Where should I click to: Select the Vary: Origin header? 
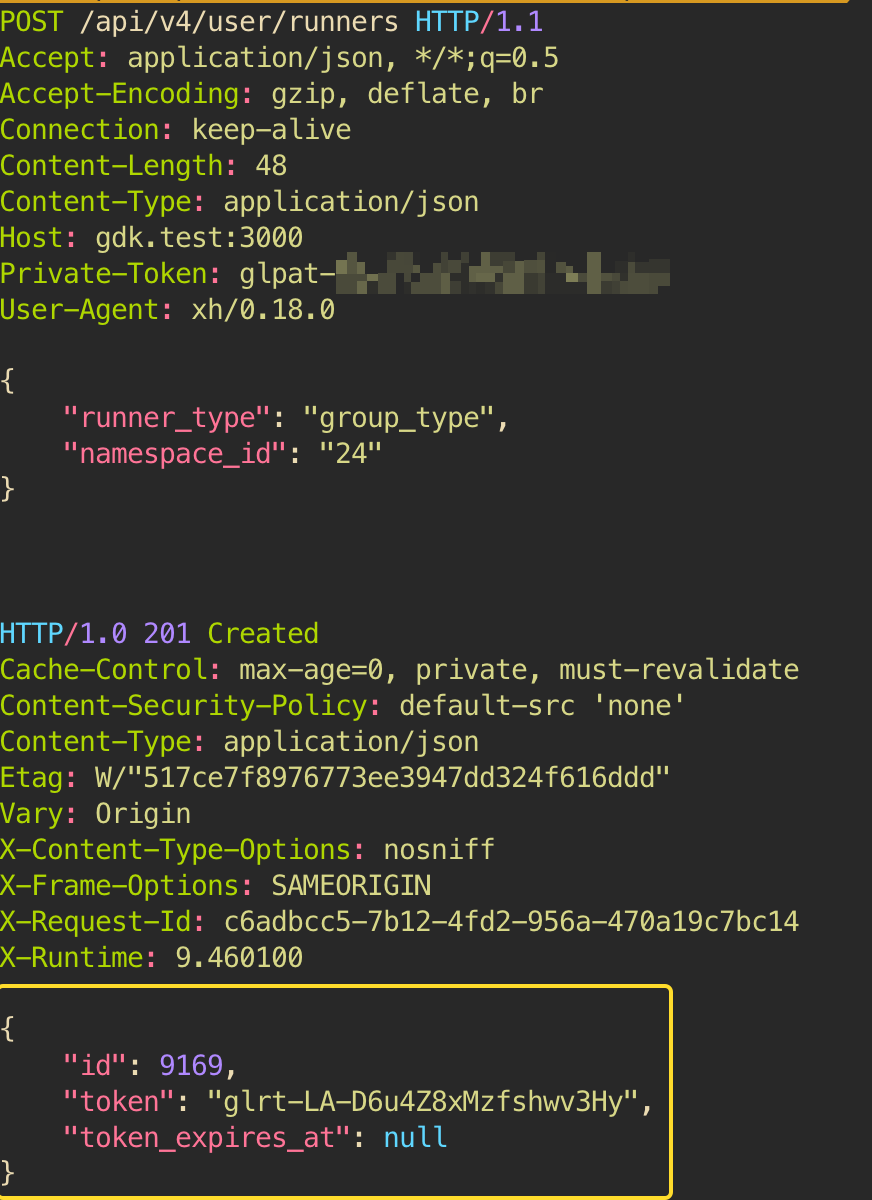[x=96, y=814]
